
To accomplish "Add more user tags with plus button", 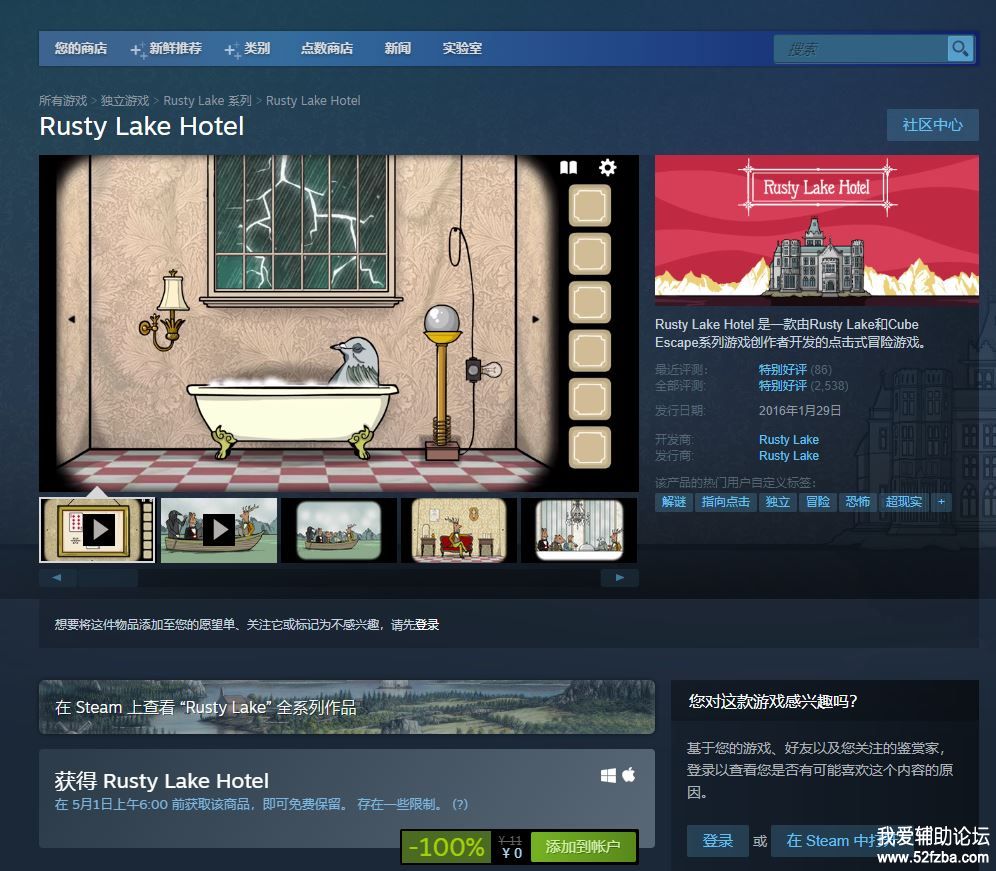I will pos(941,502).
